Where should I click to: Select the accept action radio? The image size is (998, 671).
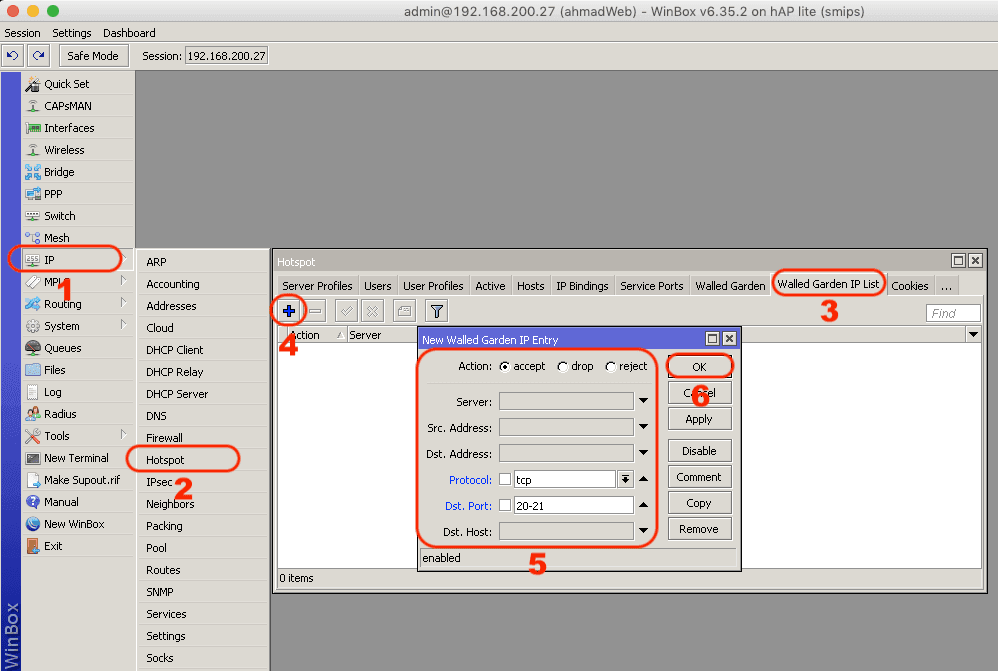pos(505,367)
